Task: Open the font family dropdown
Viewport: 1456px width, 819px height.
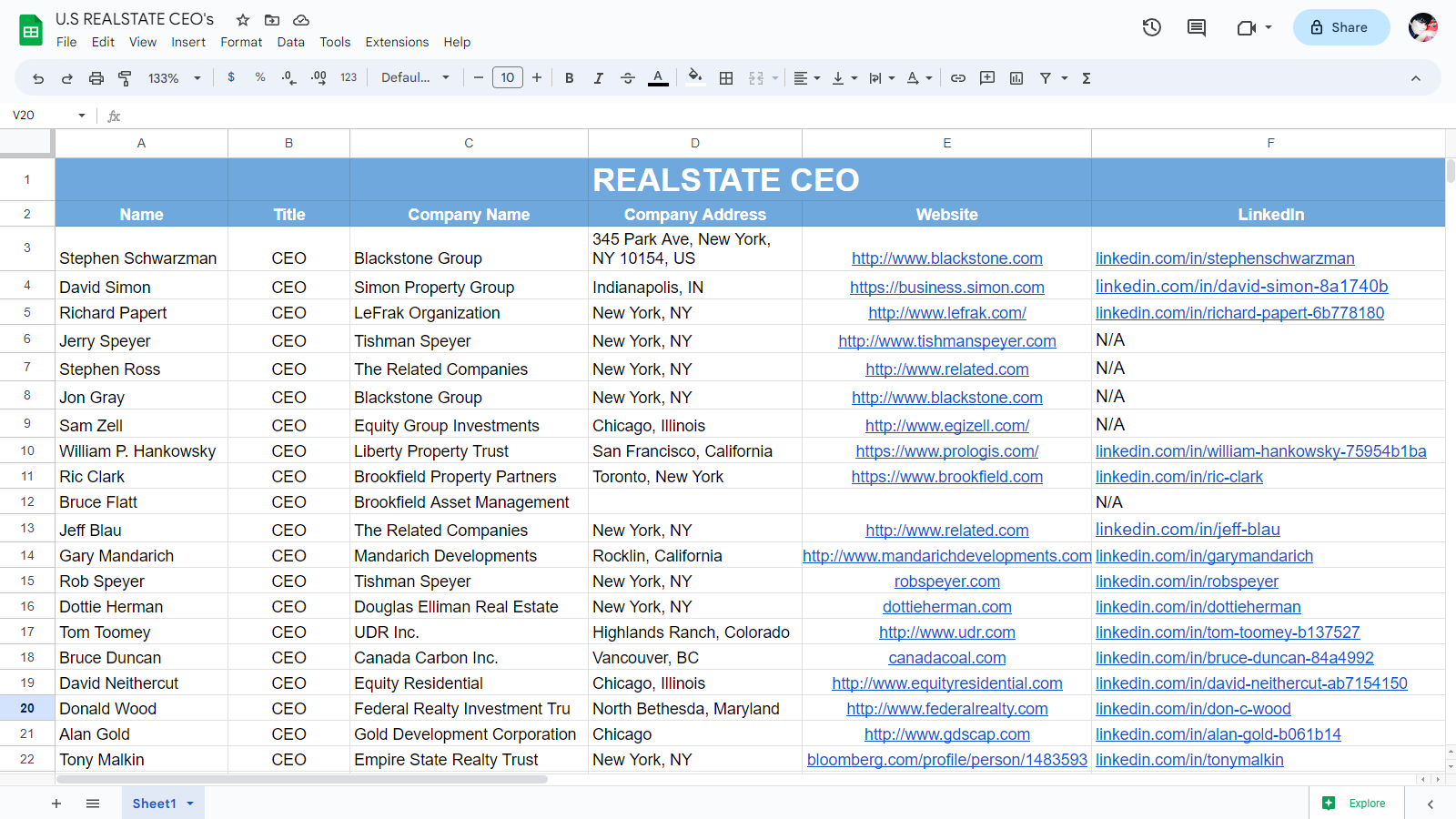Action: click(x=415, y=77)
